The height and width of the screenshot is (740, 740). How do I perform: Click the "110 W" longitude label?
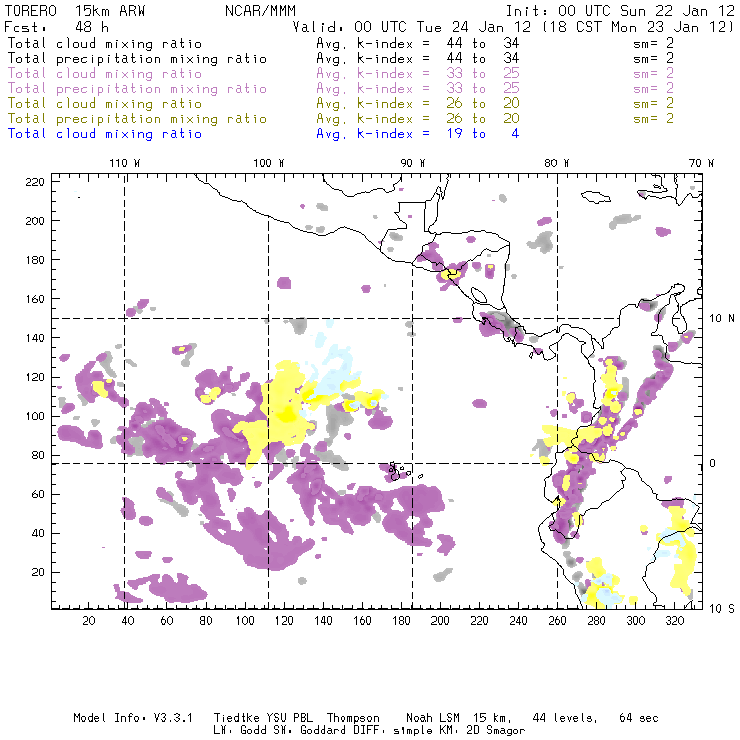tap(125, 163)
